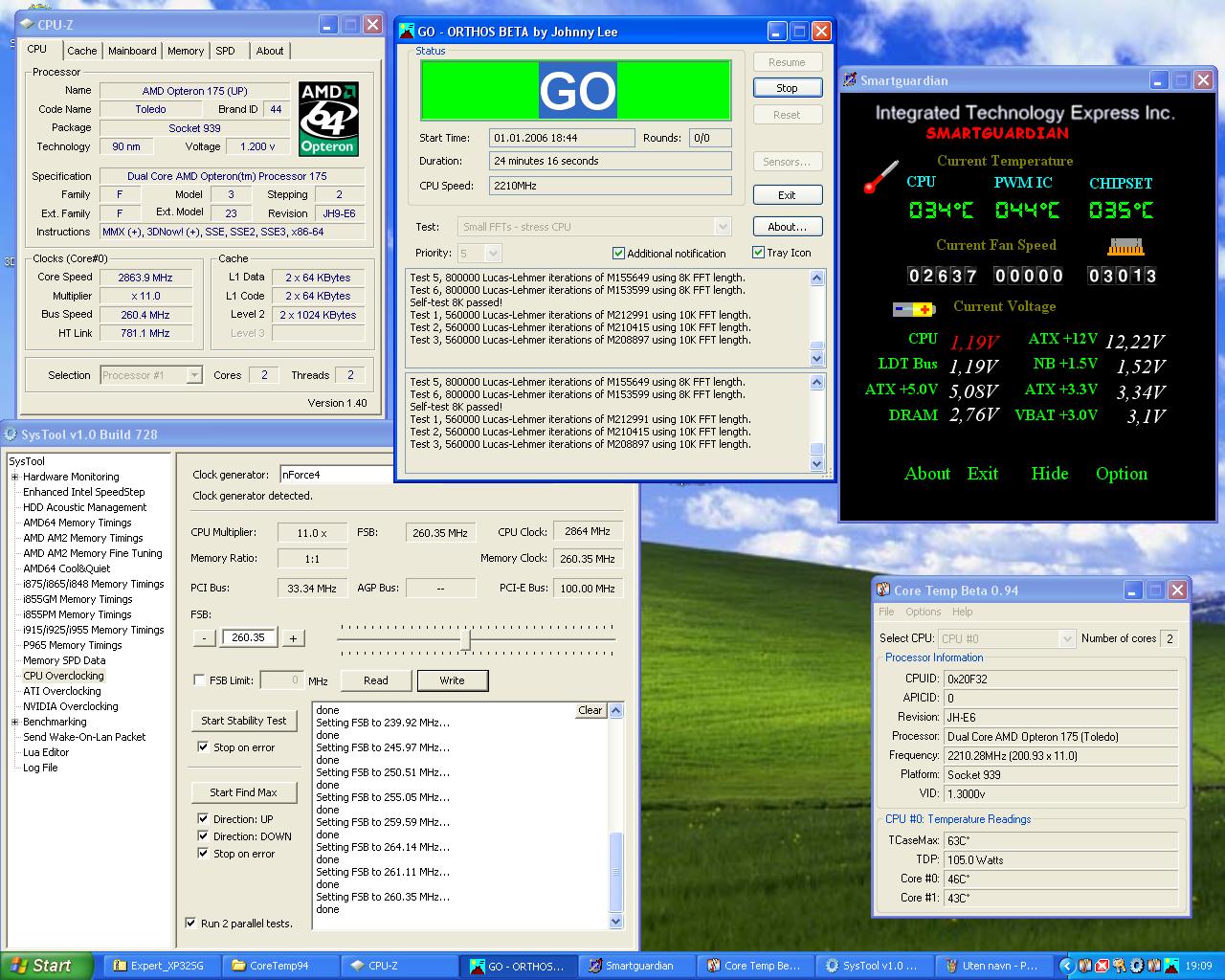Click the Start Stability Test button
This screenshot has width=1225, height=980.
coord(243,721)
